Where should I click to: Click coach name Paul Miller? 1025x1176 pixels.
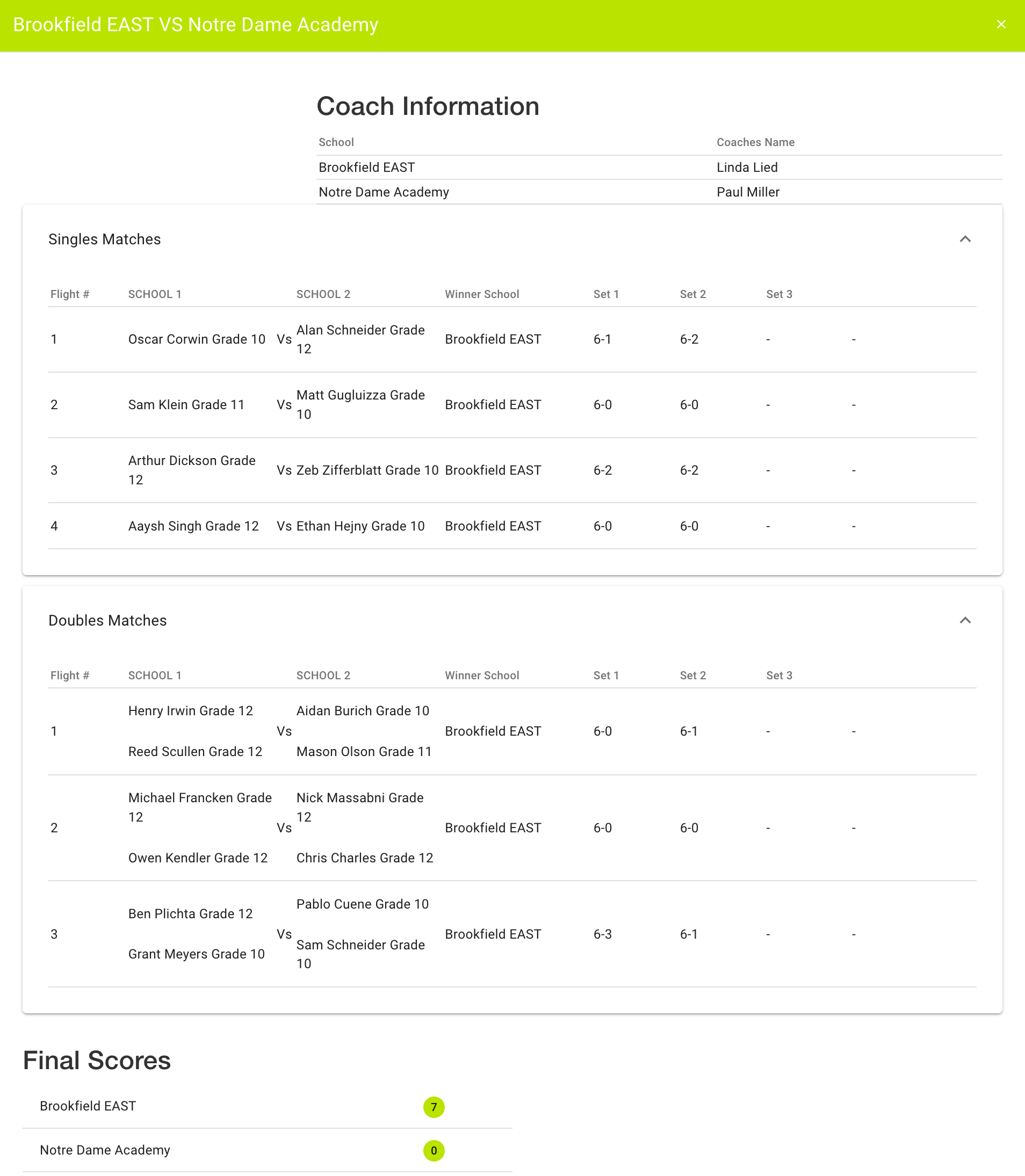[748, 192]
